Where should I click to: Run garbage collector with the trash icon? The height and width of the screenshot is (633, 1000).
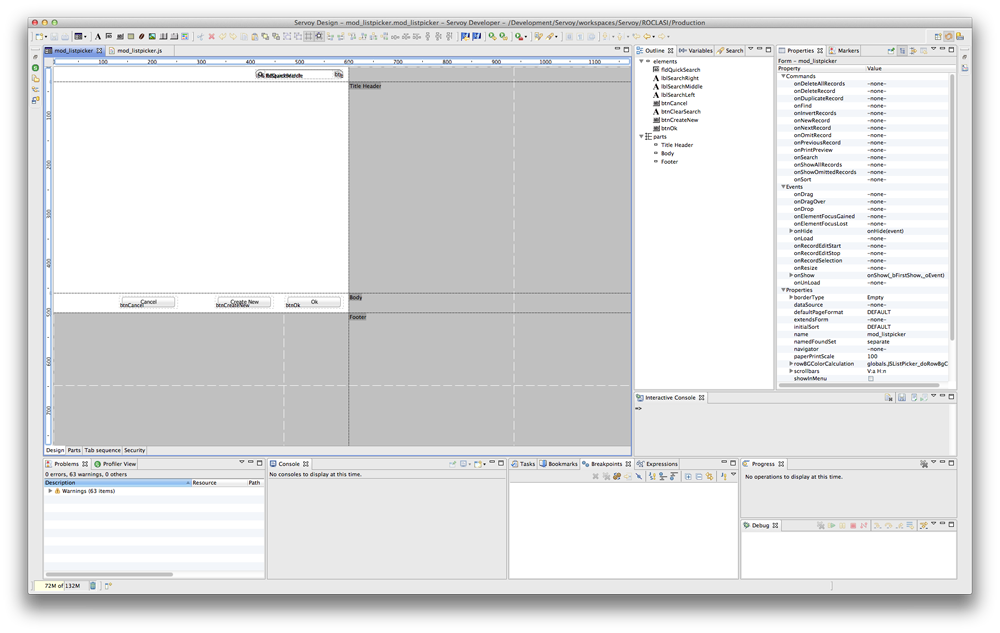tap(93, 585)
